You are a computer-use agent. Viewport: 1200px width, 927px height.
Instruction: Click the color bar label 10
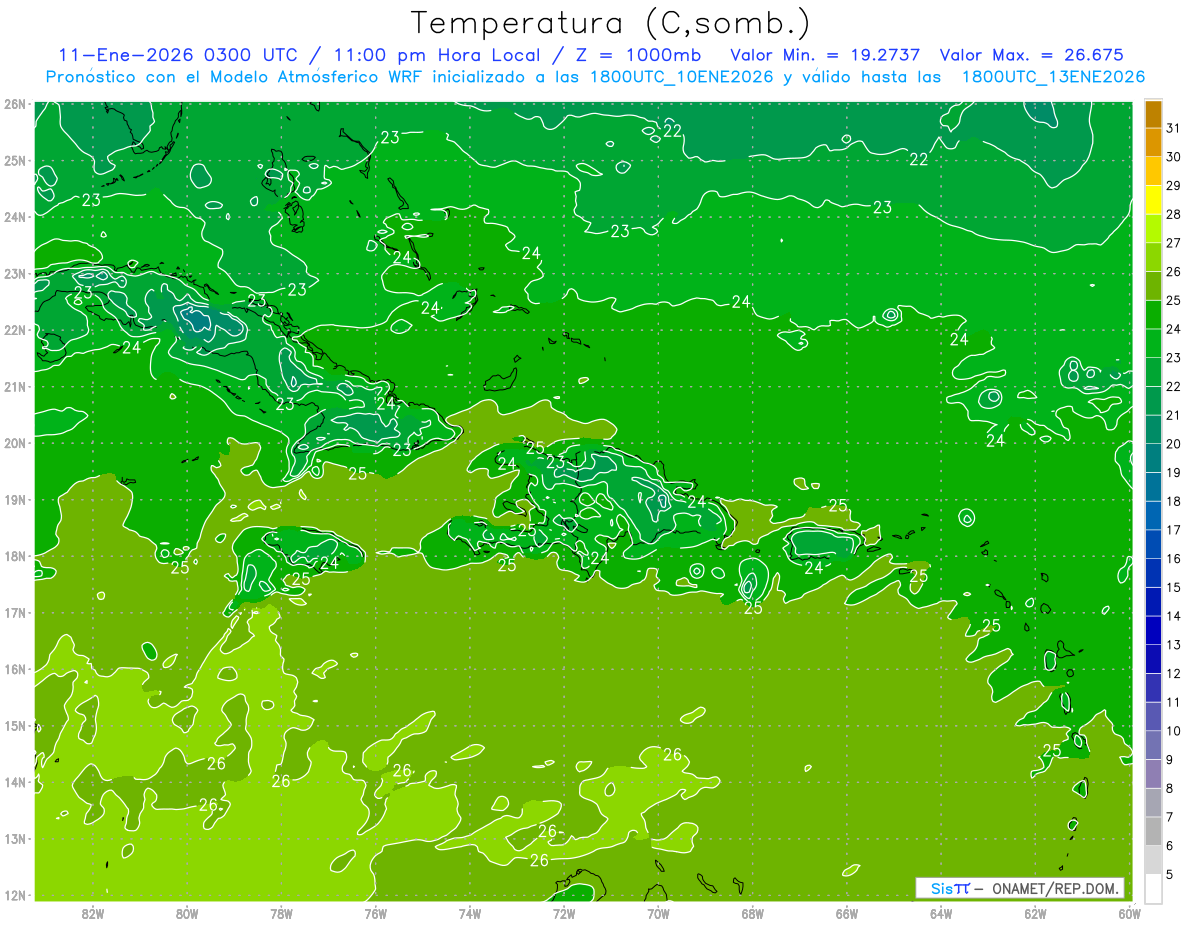click(1173, 731)
